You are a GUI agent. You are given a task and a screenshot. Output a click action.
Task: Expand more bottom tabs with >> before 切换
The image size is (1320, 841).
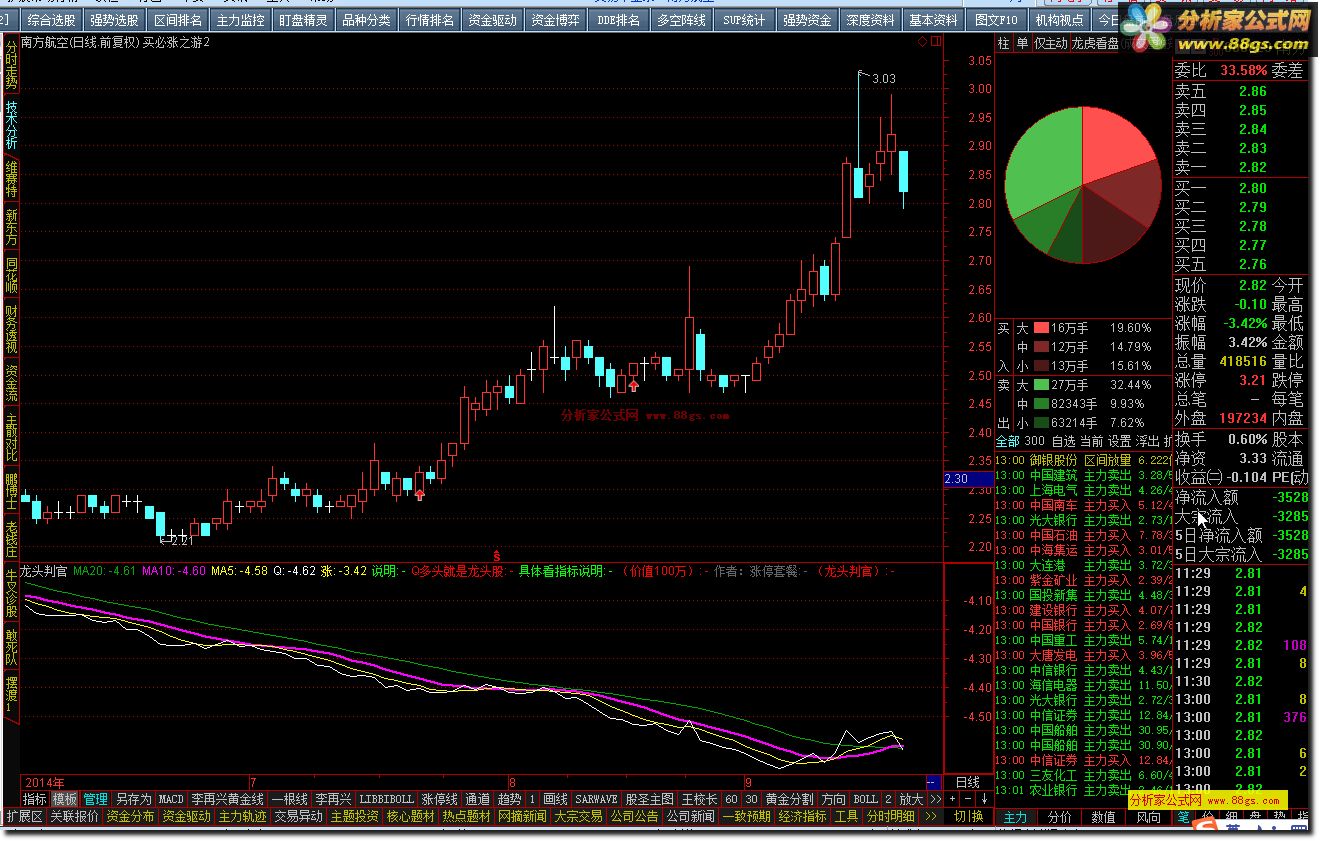(x=931, y=816)
